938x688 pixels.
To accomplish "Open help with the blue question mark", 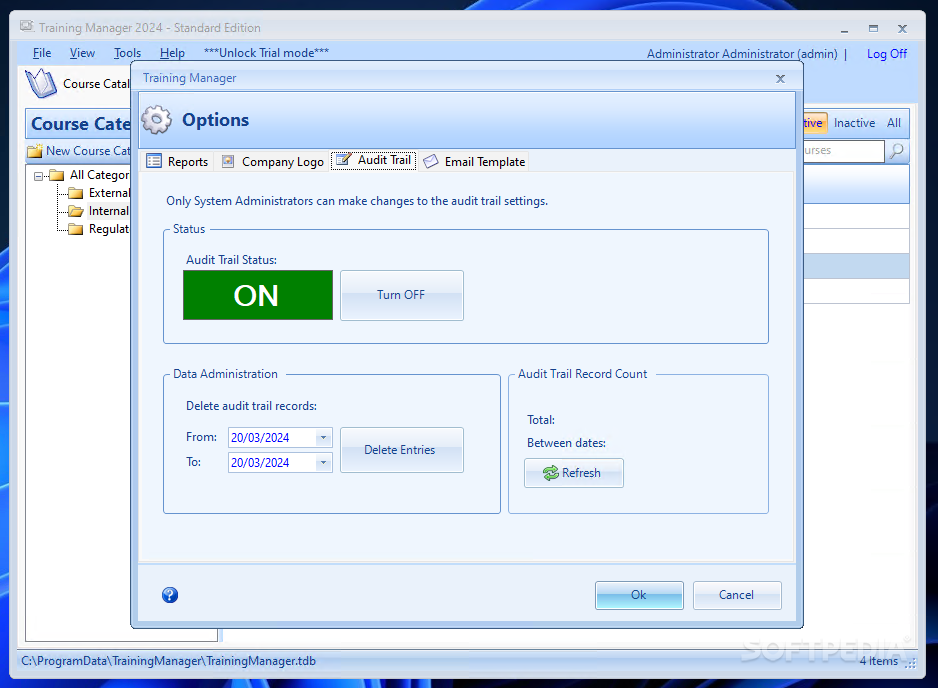I will (x=170, y=595).
